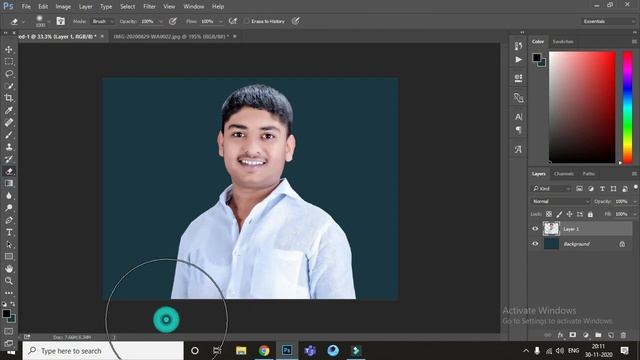The width and height of the screenshot is (640, 360).
Task: Open the Actions panel play icon
Action: point(518,60)
